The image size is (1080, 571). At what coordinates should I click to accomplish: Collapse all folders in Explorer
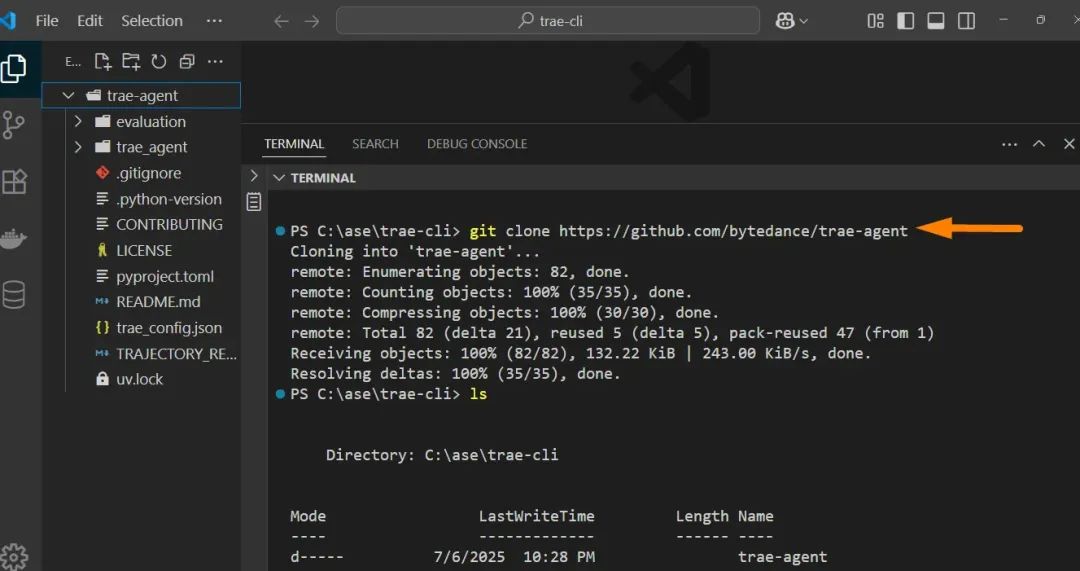187,62
